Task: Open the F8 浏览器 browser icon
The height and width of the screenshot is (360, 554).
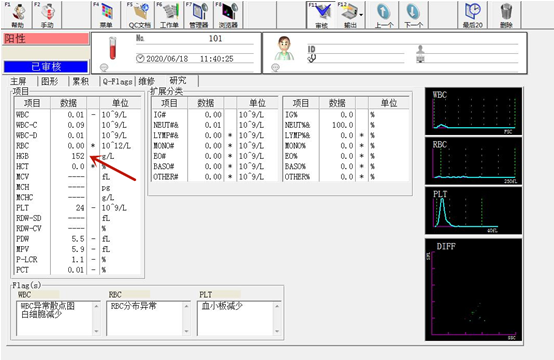Action: (x=228, y=15)
